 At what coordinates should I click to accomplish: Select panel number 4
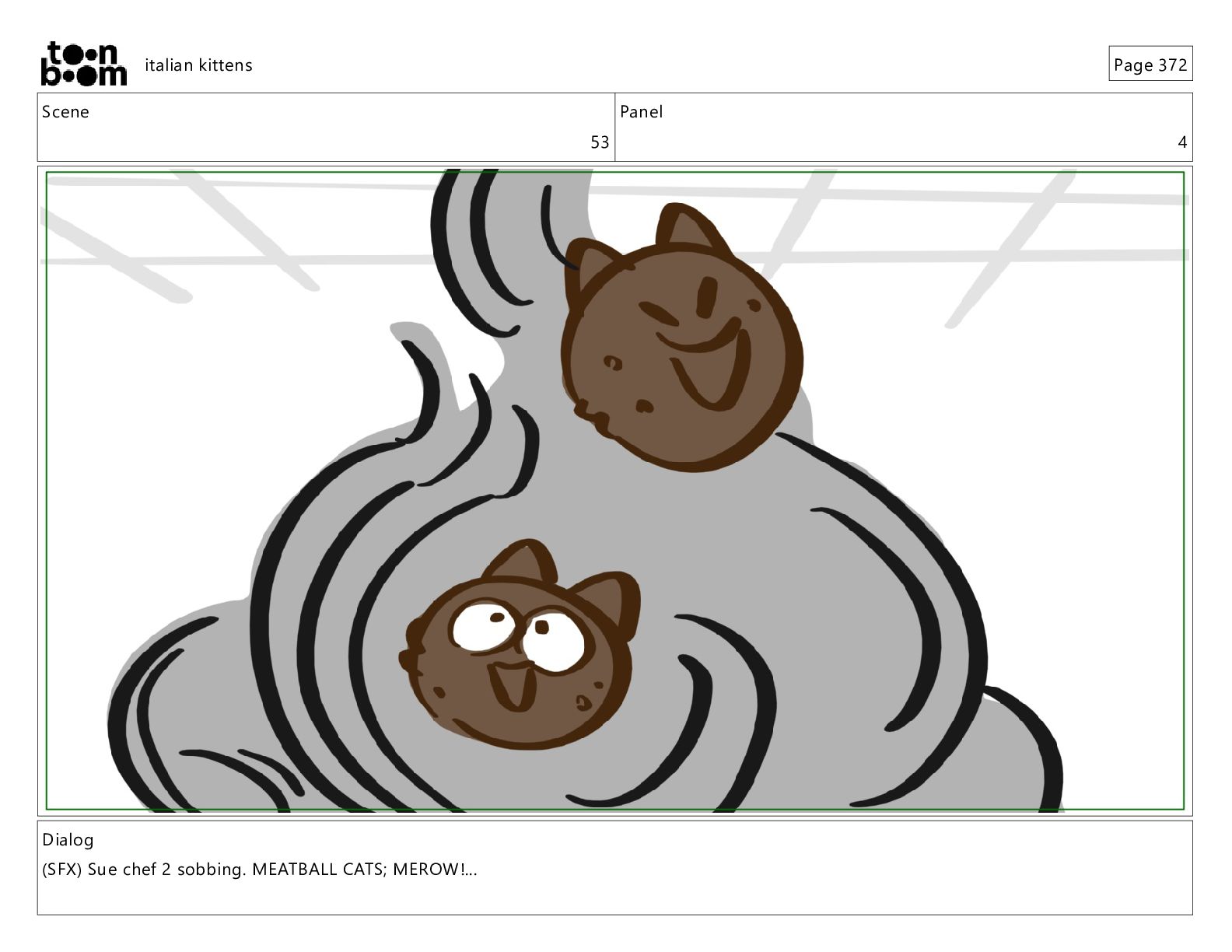[1182, 142]
